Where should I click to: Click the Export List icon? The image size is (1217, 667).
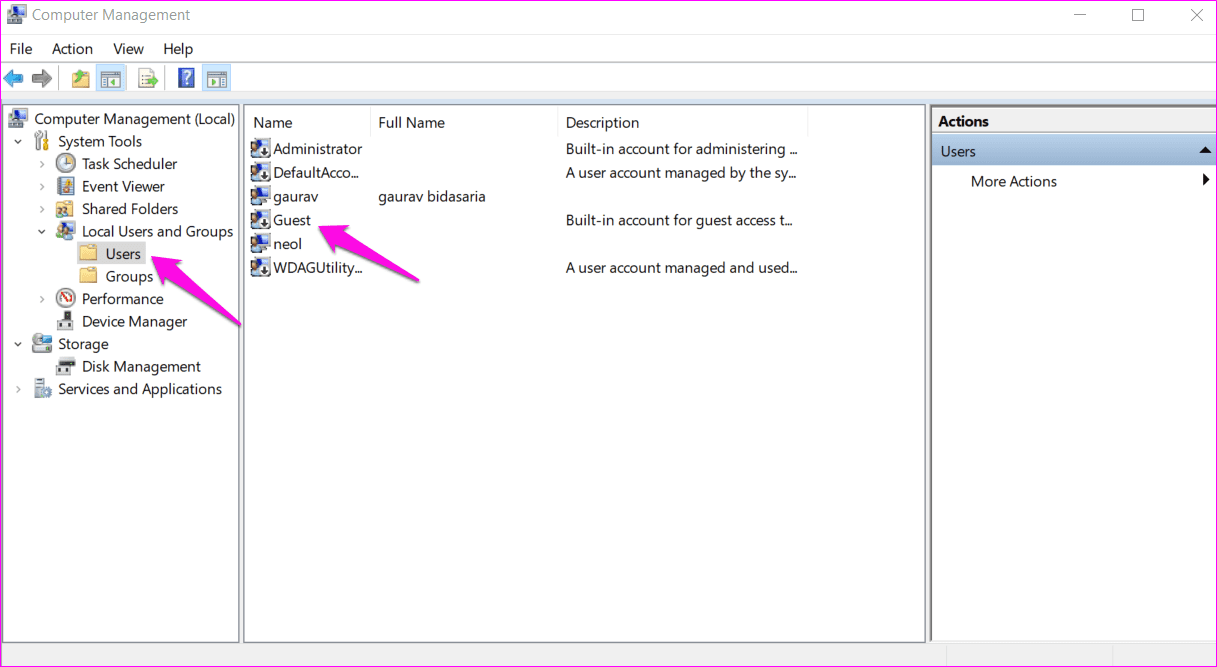pyautogui.click(x=145, y=78)
